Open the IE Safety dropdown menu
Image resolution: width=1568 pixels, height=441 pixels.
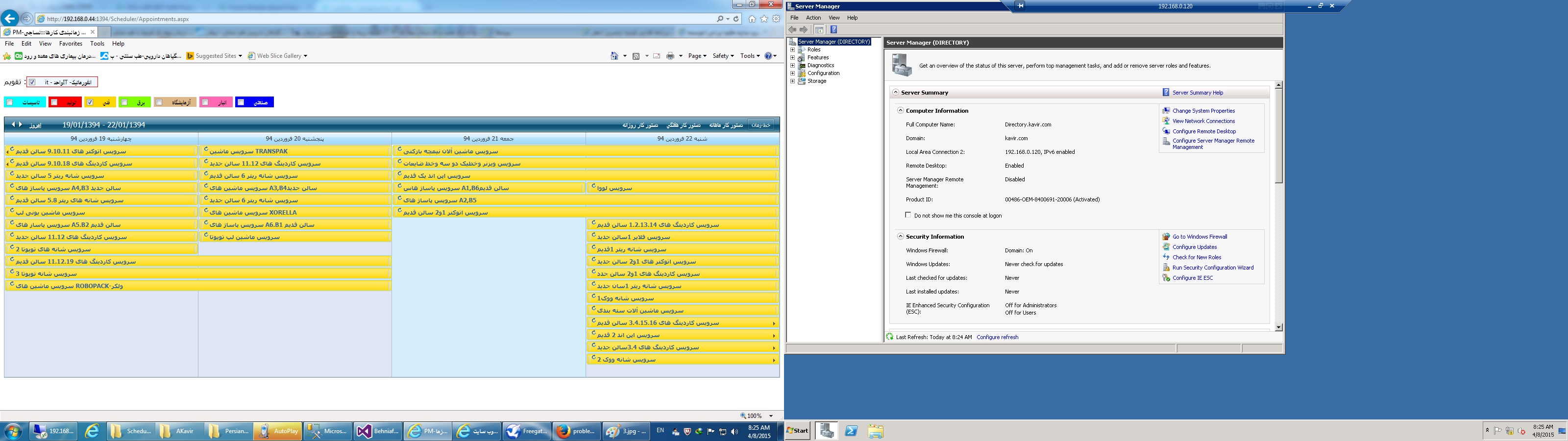click(x=723, y=56)
